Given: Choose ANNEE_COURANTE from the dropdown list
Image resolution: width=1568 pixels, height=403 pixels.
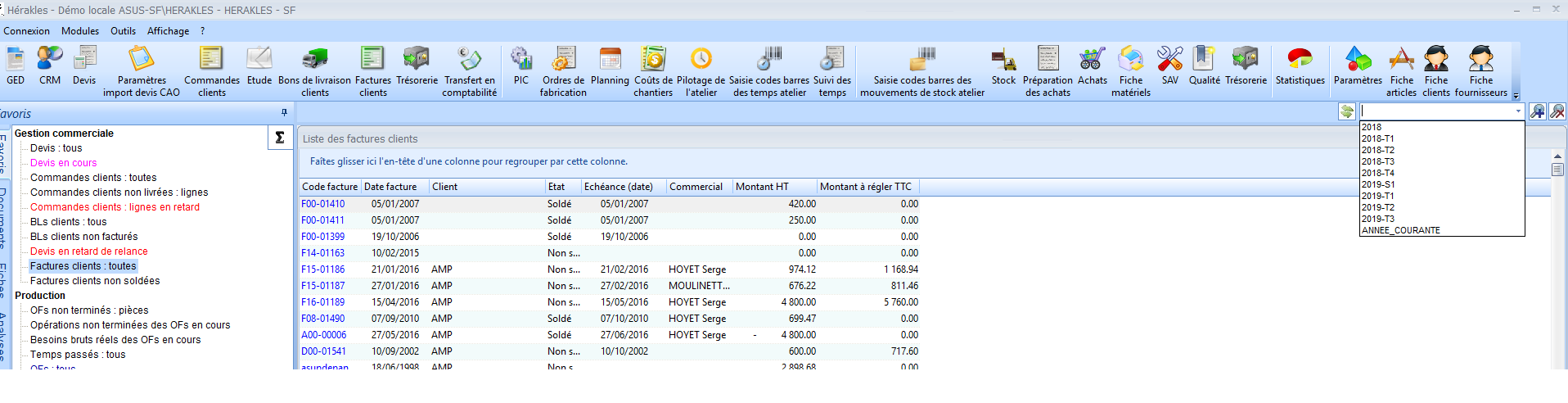Looking at the screenshot, I should coord(1401,230).
